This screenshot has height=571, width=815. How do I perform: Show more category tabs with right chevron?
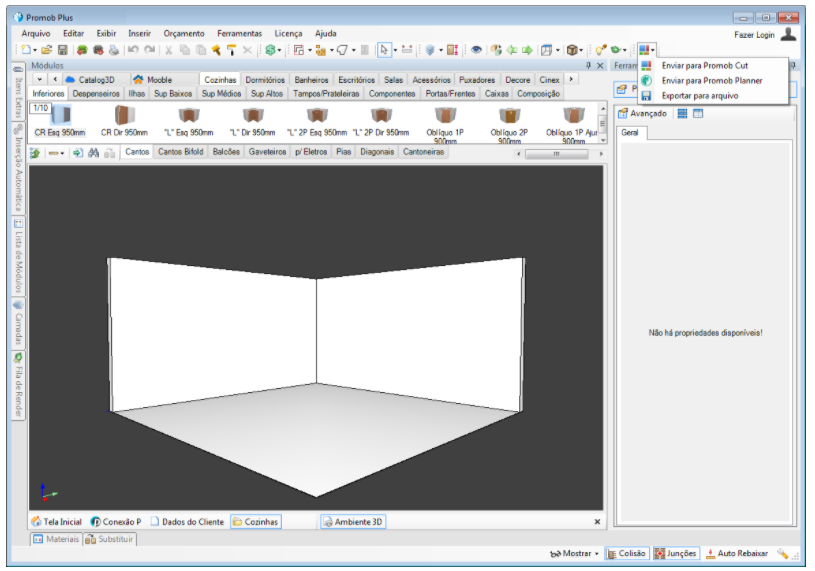571,79
